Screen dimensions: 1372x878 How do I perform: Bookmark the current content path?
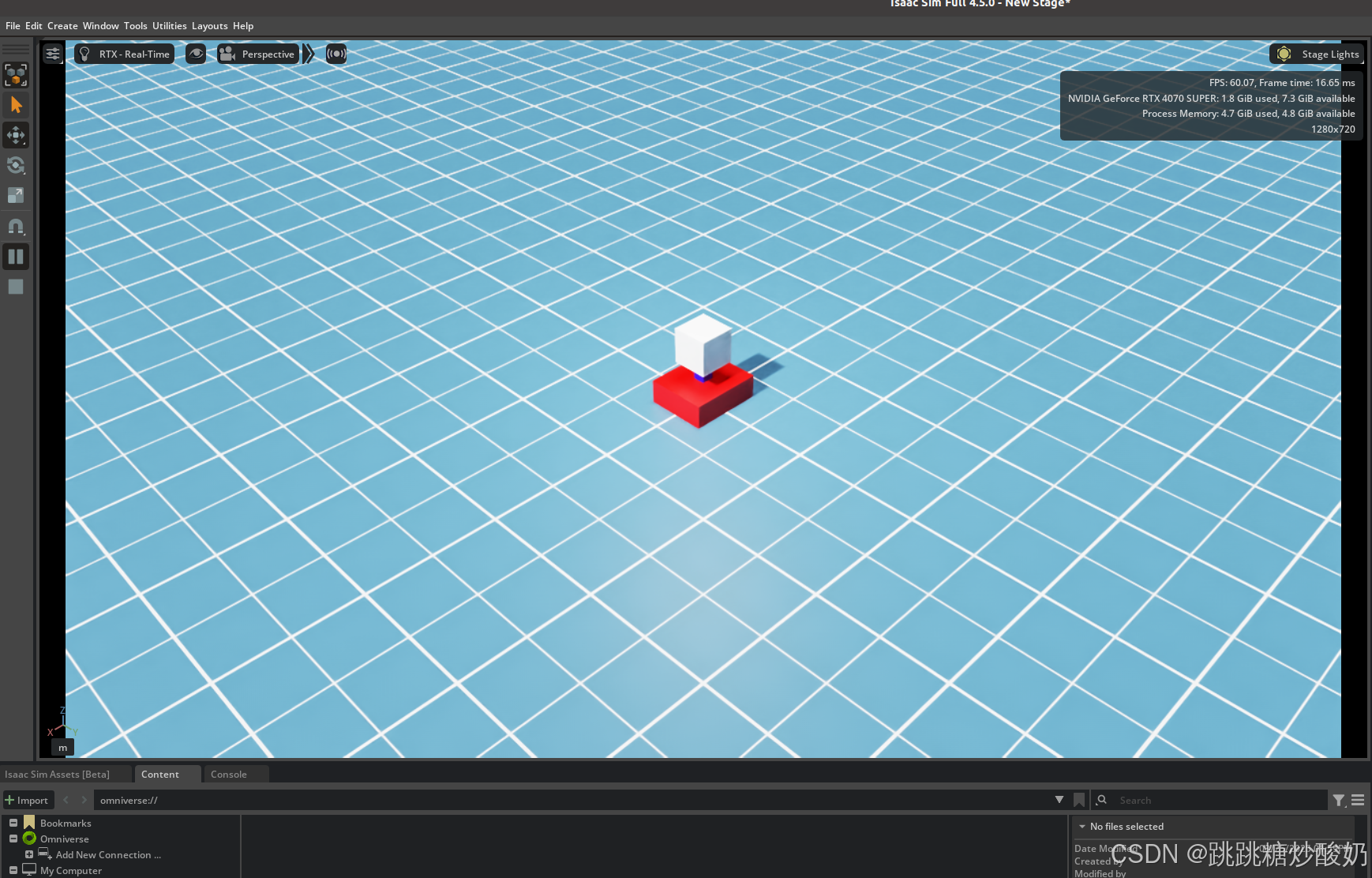[x=1079, y=800]
